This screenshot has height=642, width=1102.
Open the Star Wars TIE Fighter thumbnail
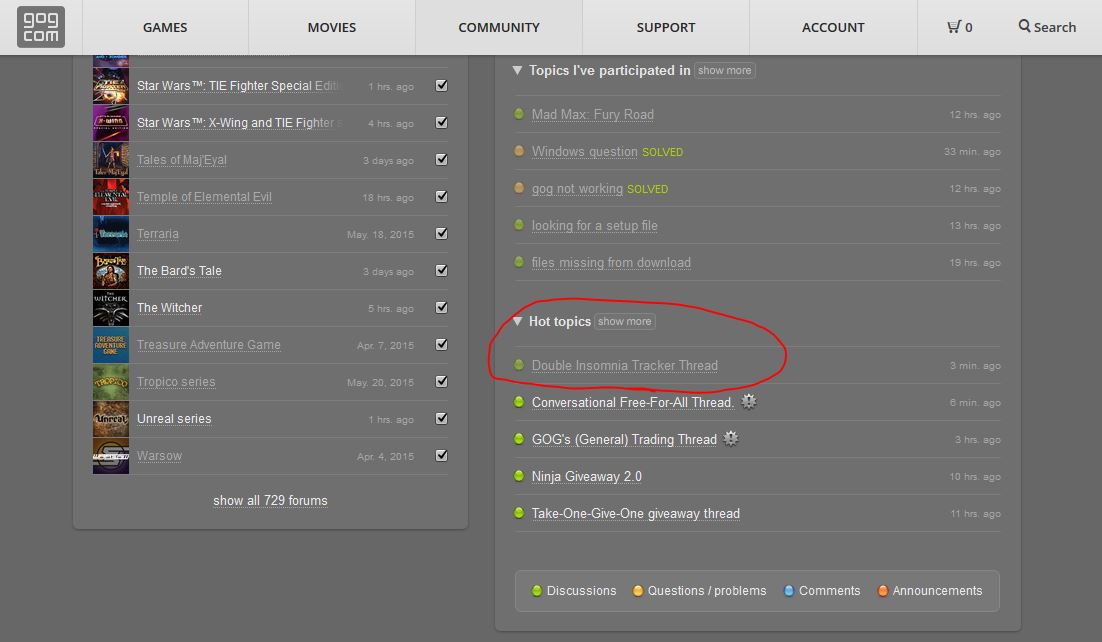click(x=111, y=86)
